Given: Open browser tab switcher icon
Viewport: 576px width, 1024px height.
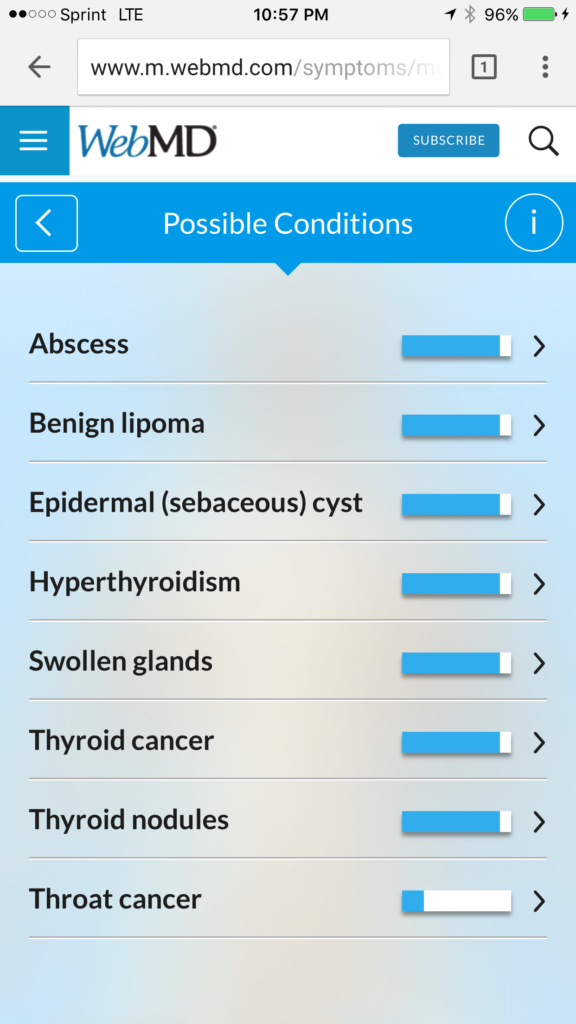Looking at the screenshot, I should 484,67.
